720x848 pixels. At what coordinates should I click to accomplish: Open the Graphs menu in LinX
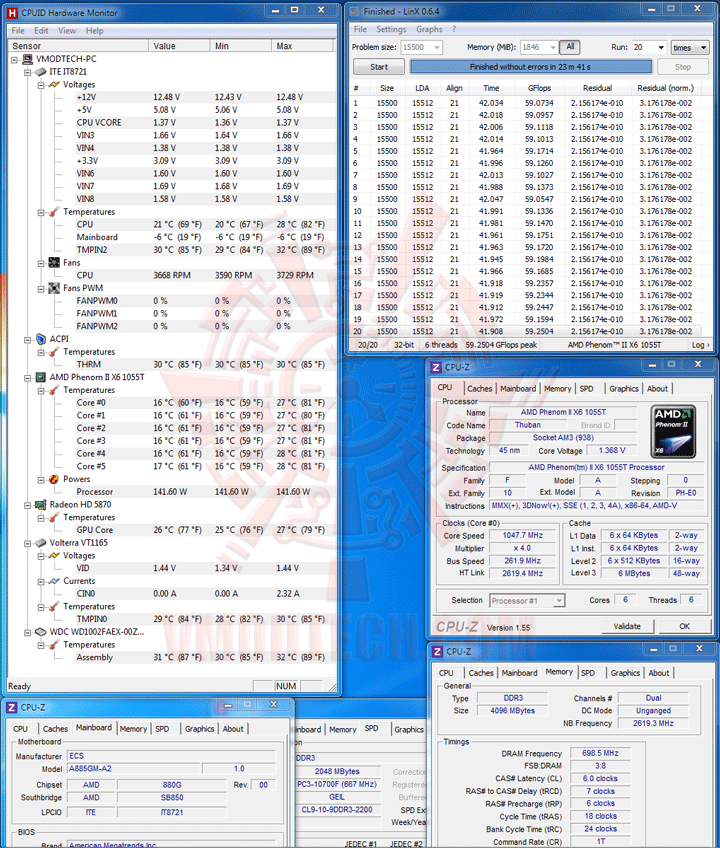tap(429, 29)
